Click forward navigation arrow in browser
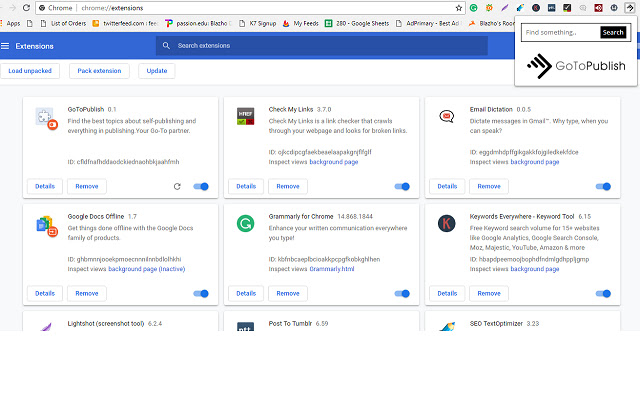The height and width of the screenshot is (400, 640). (x=13, y=8)
